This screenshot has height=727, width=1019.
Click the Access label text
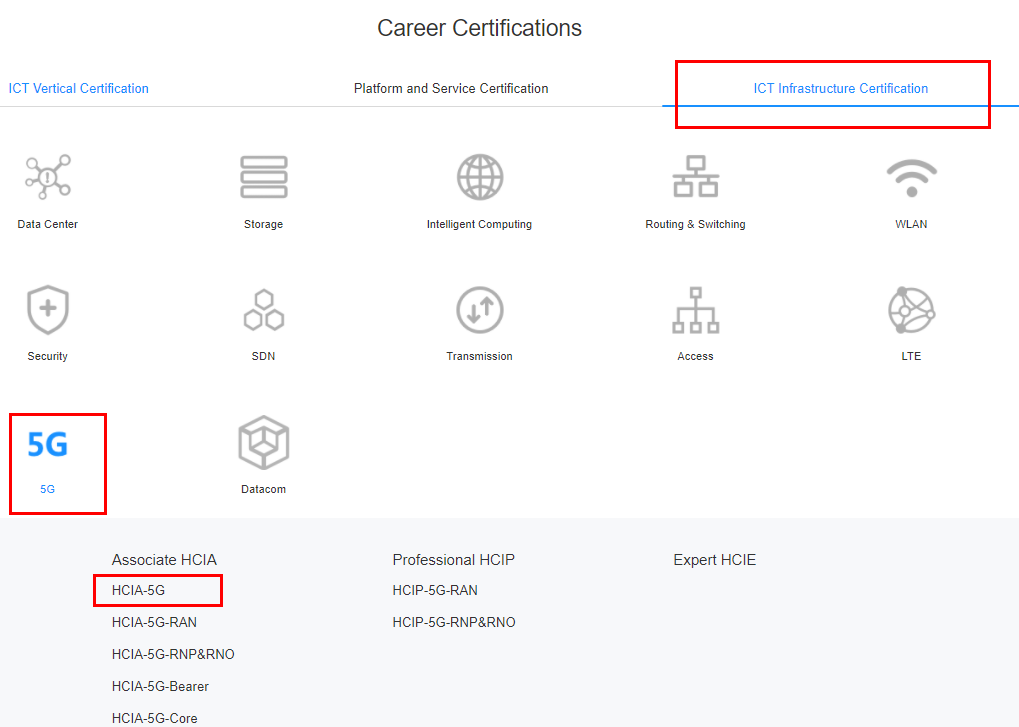click(x=695, y=356)
